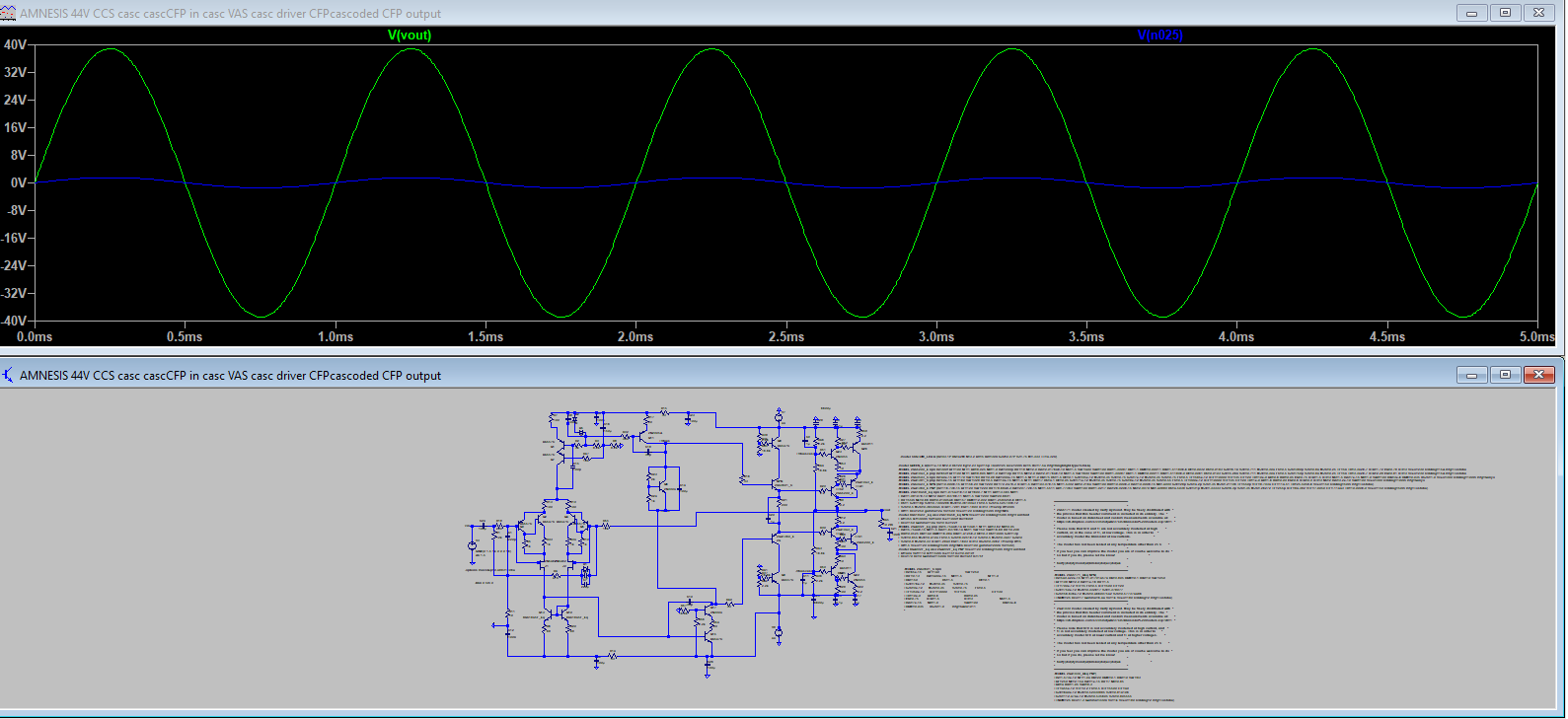Minimize the schematic window

[x=1471, y=375]
